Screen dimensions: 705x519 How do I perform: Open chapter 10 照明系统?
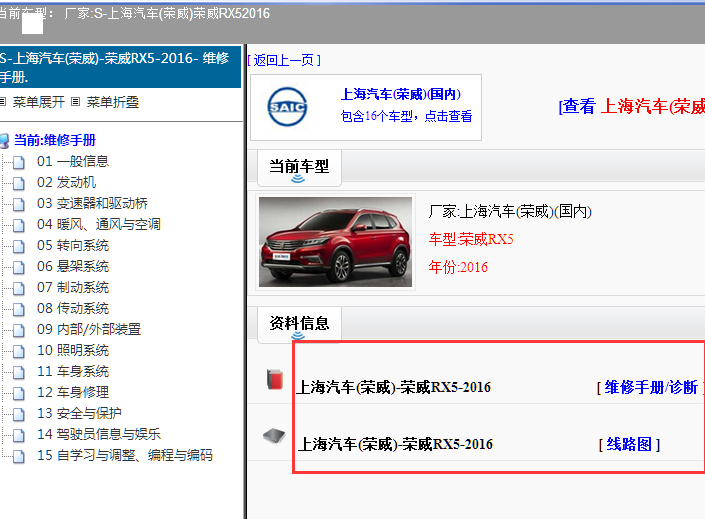click(73, 350)
